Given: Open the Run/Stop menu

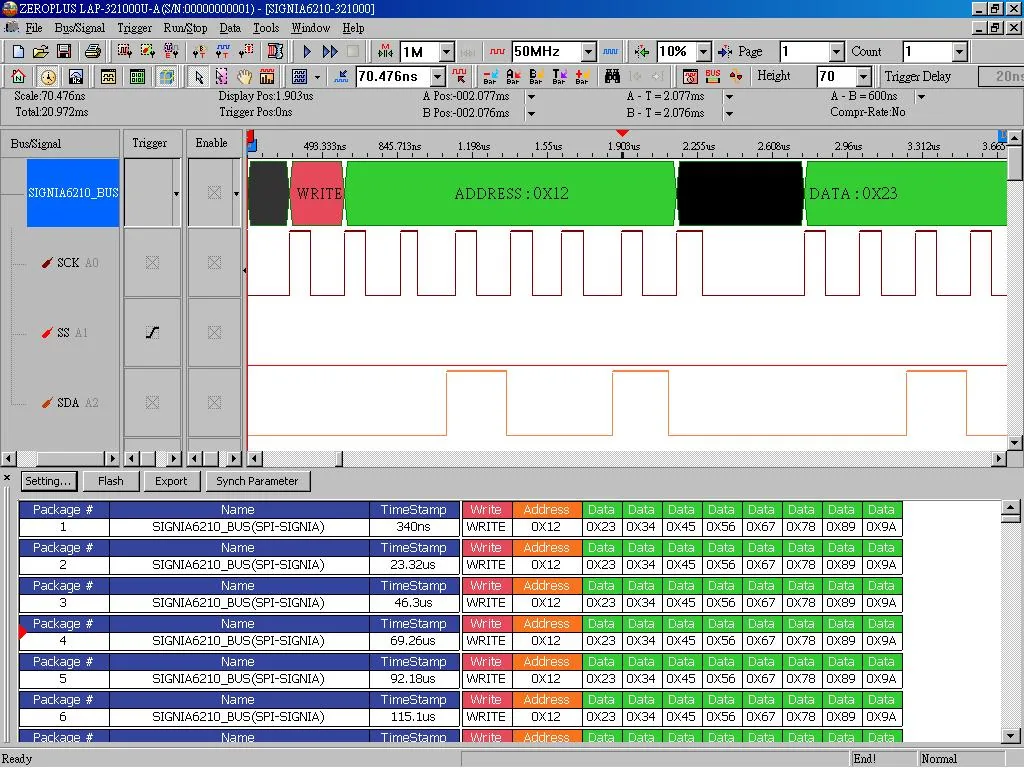Looking at the screenshot, I should pos(185,28).
